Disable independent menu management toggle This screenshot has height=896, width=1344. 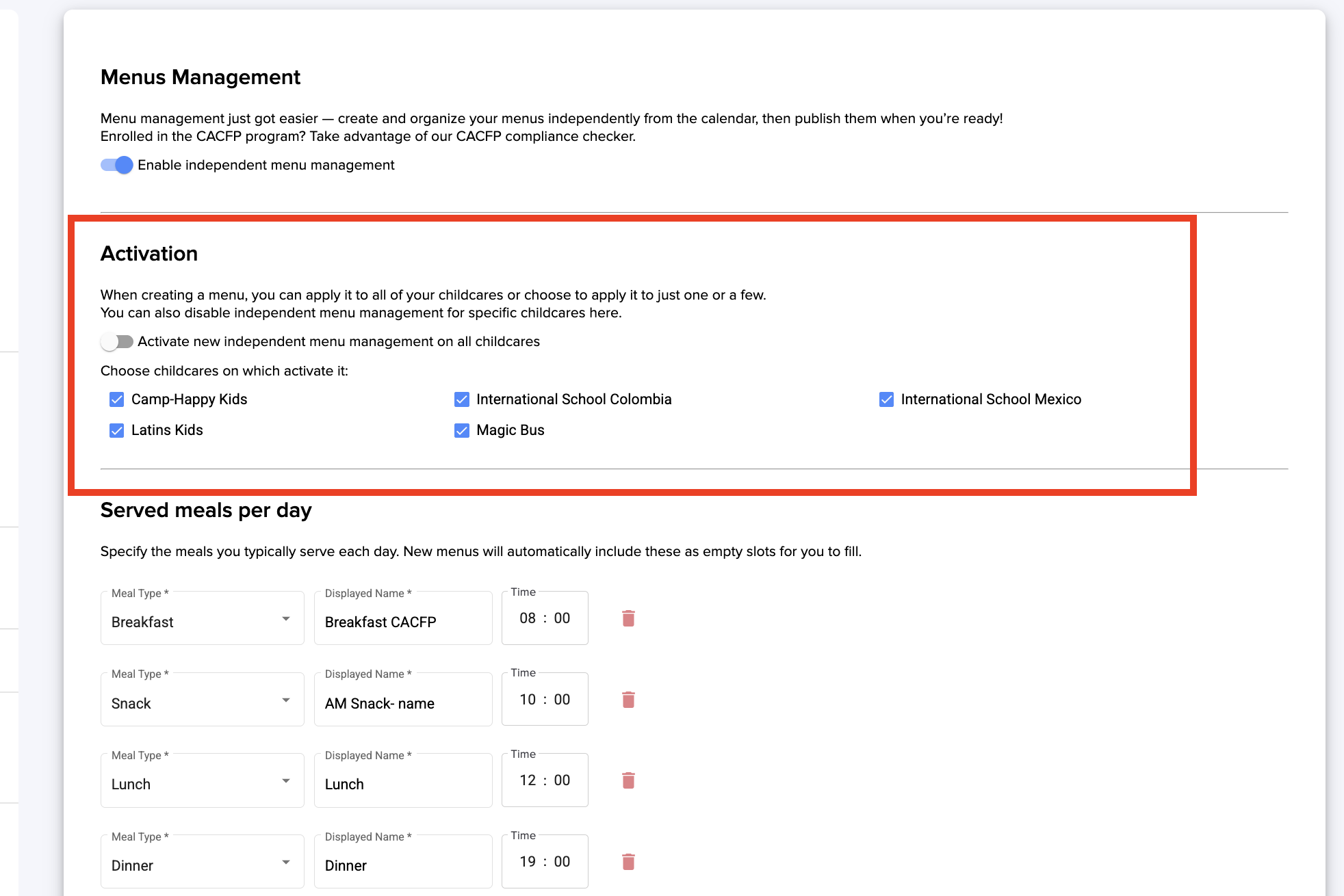117,165
